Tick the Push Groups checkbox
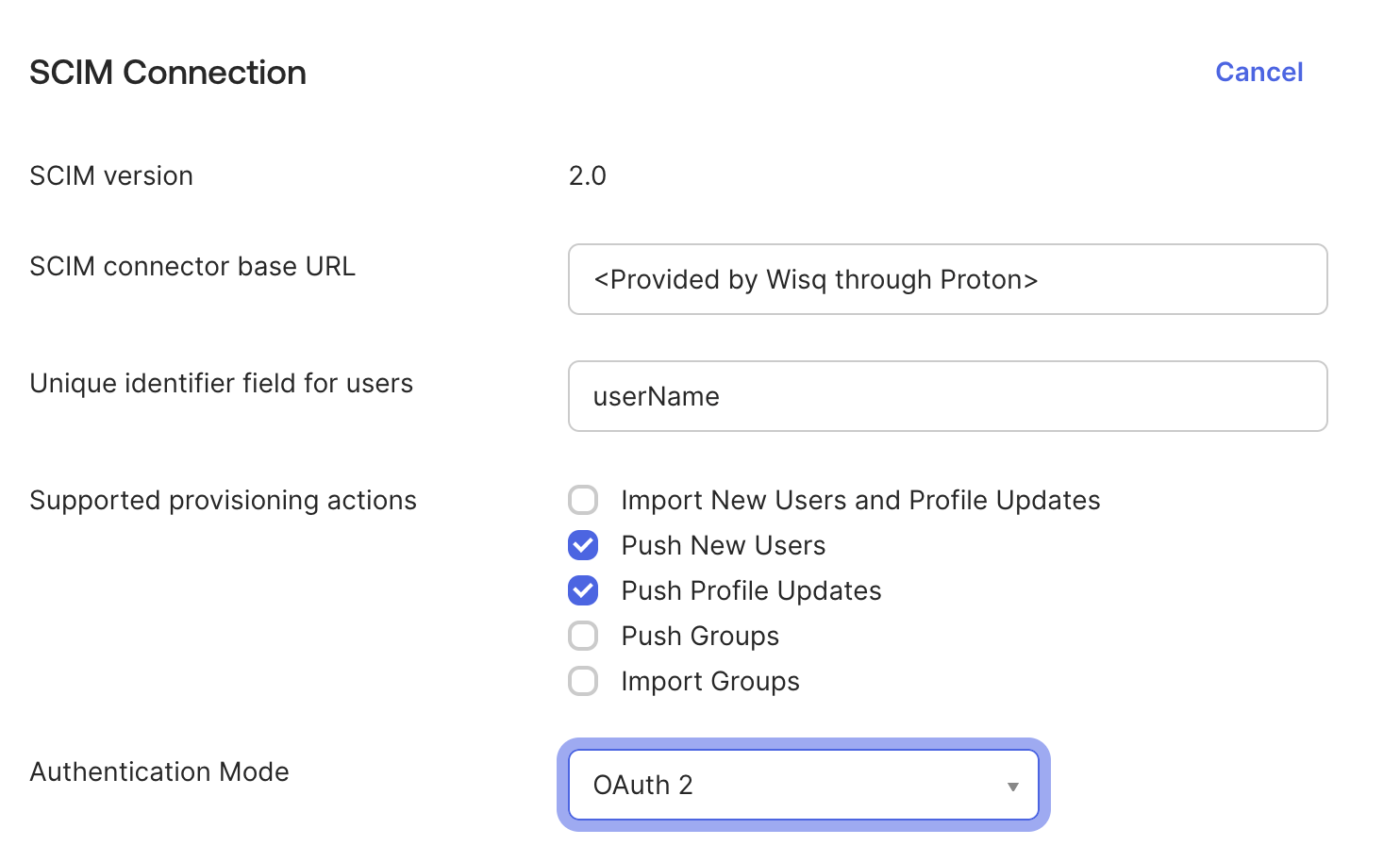Screen dimensions: 1400x862 click(x=583, y=636)
